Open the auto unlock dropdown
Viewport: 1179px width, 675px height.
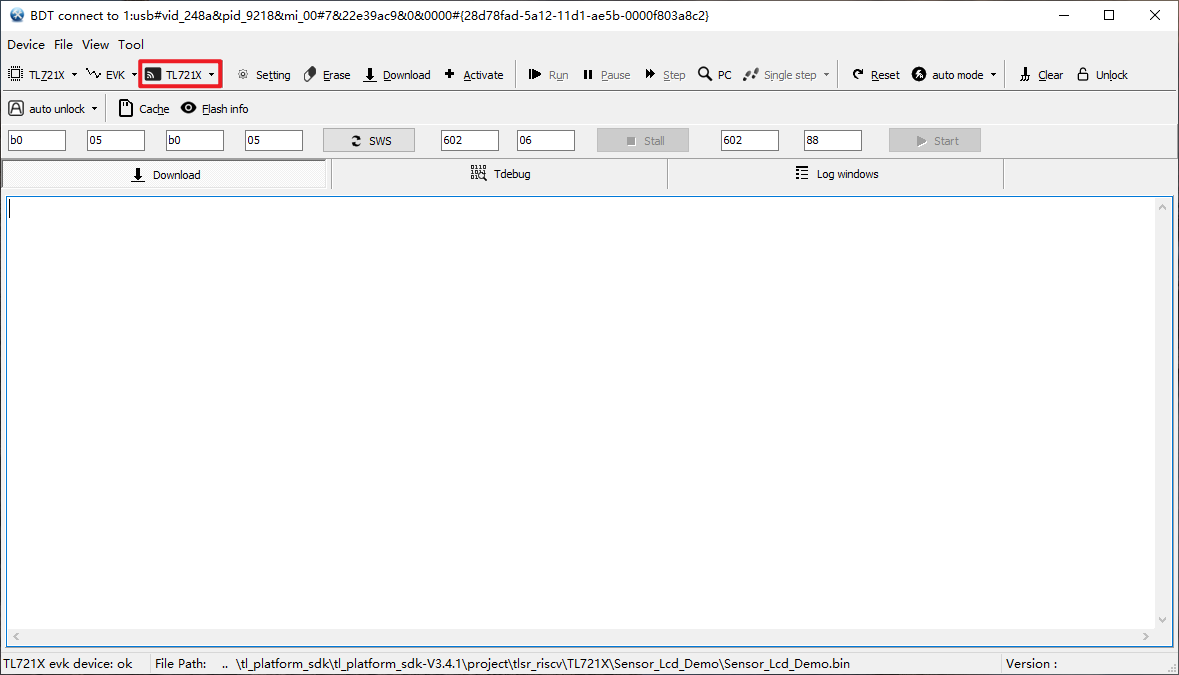click(x=94, y=109)
